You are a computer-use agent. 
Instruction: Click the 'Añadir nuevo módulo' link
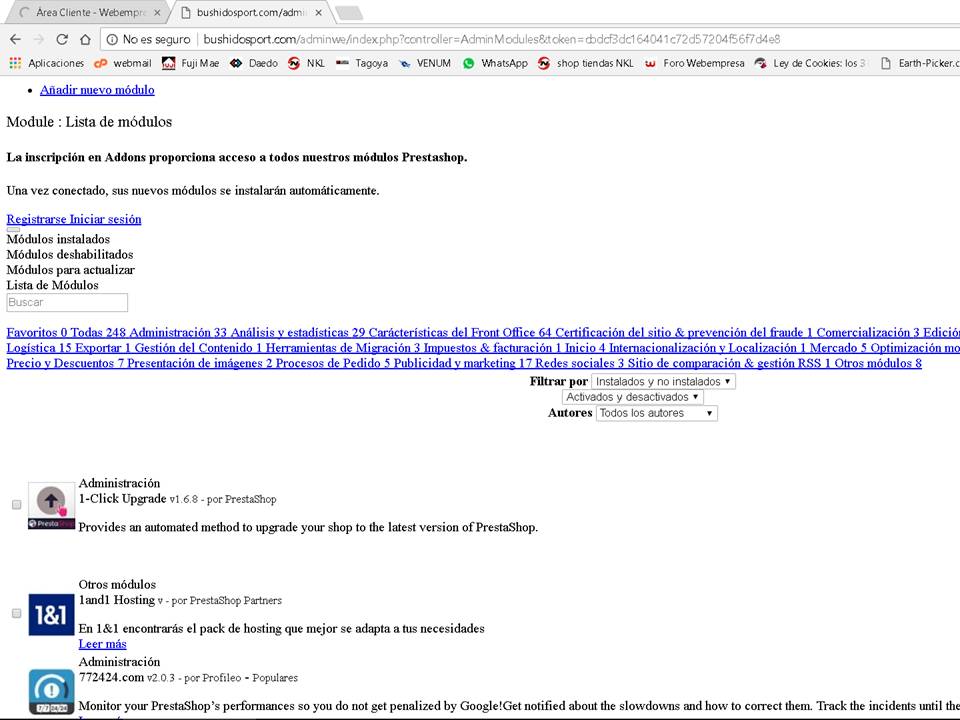point(97,90)
